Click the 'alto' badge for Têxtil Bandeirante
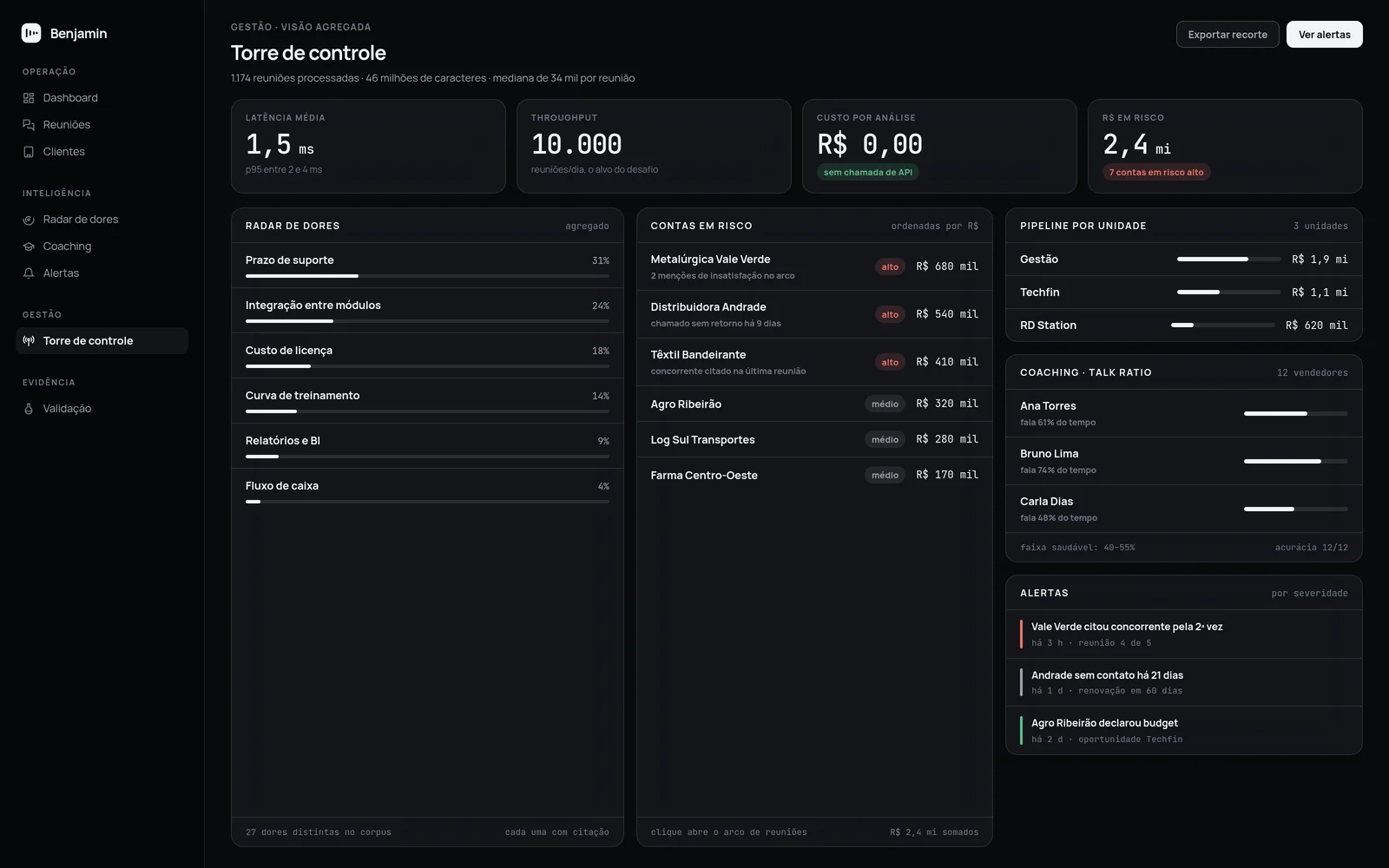The image size is (1389, 868). point(890,362)
